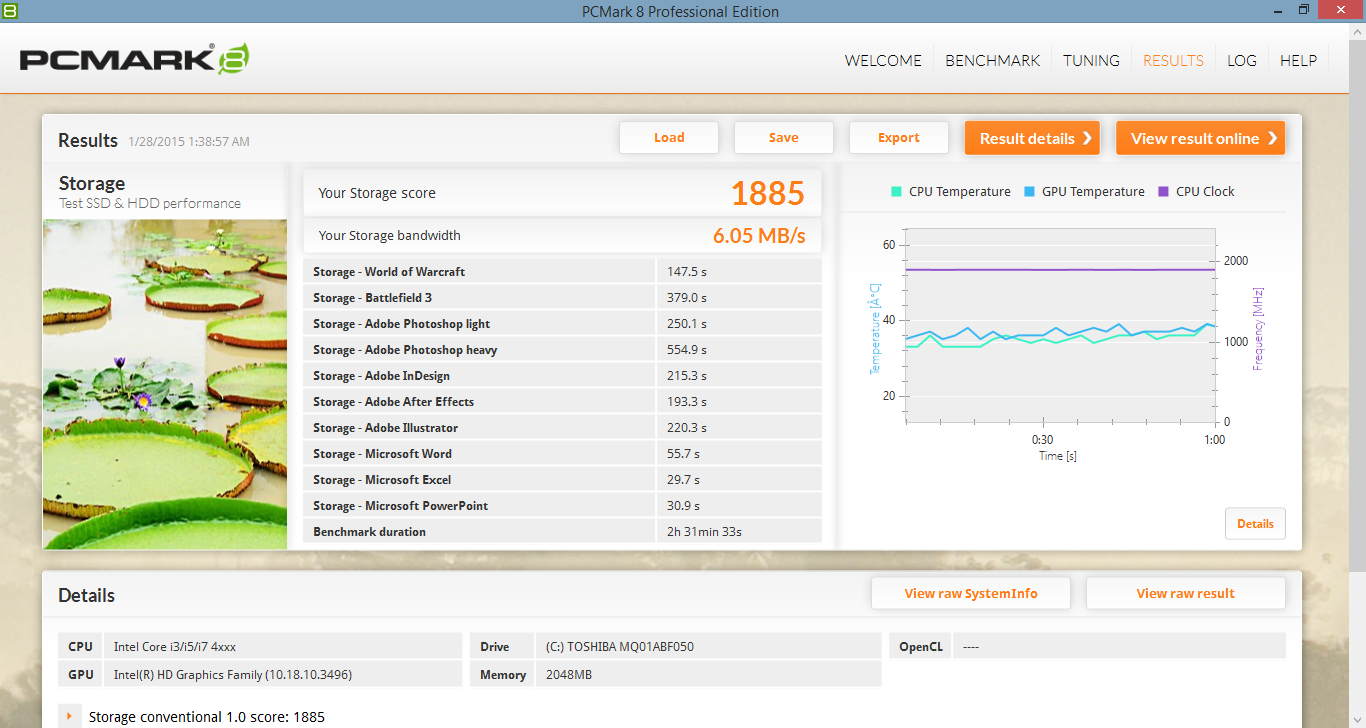Screen dimensions: 1366x728
Task: Toggle CPU Temperature legend swatch
Action: click(897, 191)
